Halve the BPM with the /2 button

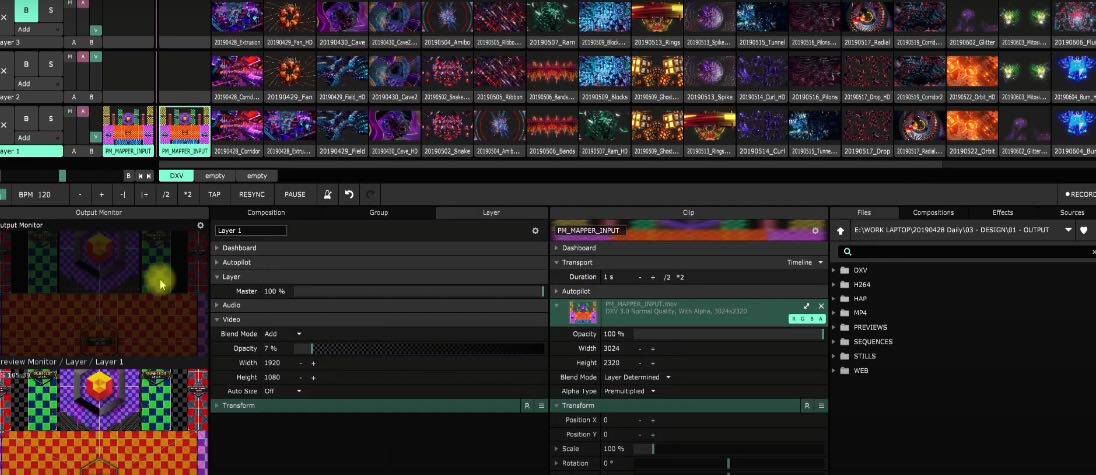166,194
